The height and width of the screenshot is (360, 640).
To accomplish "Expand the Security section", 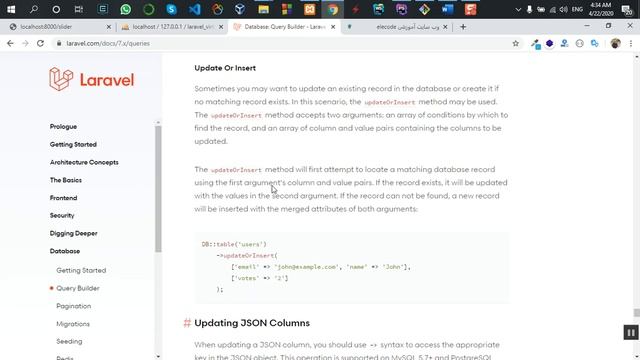I will [x=62, y=216].
